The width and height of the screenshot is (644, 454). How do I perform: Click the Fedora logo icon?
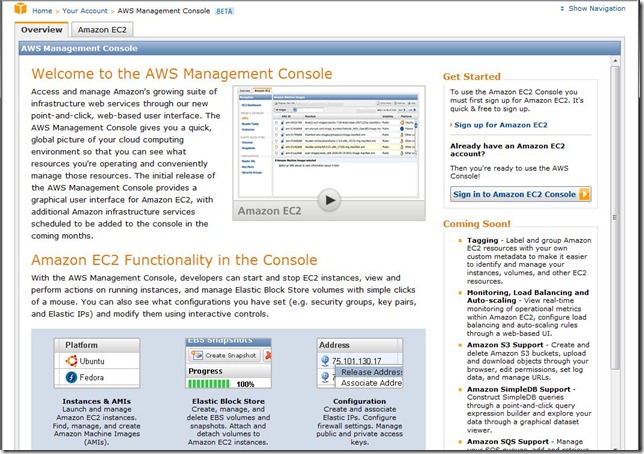[71, 377]
